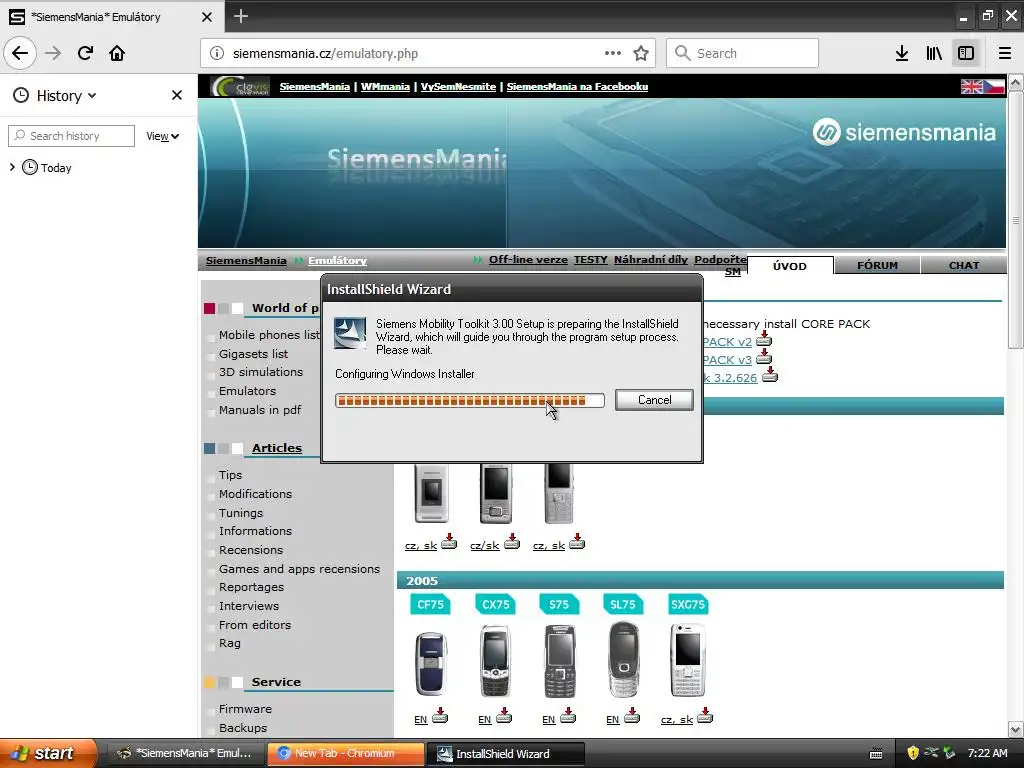1024x768 pixels.
Task: Open page actions three-dot menu
Action: (612, 54)
